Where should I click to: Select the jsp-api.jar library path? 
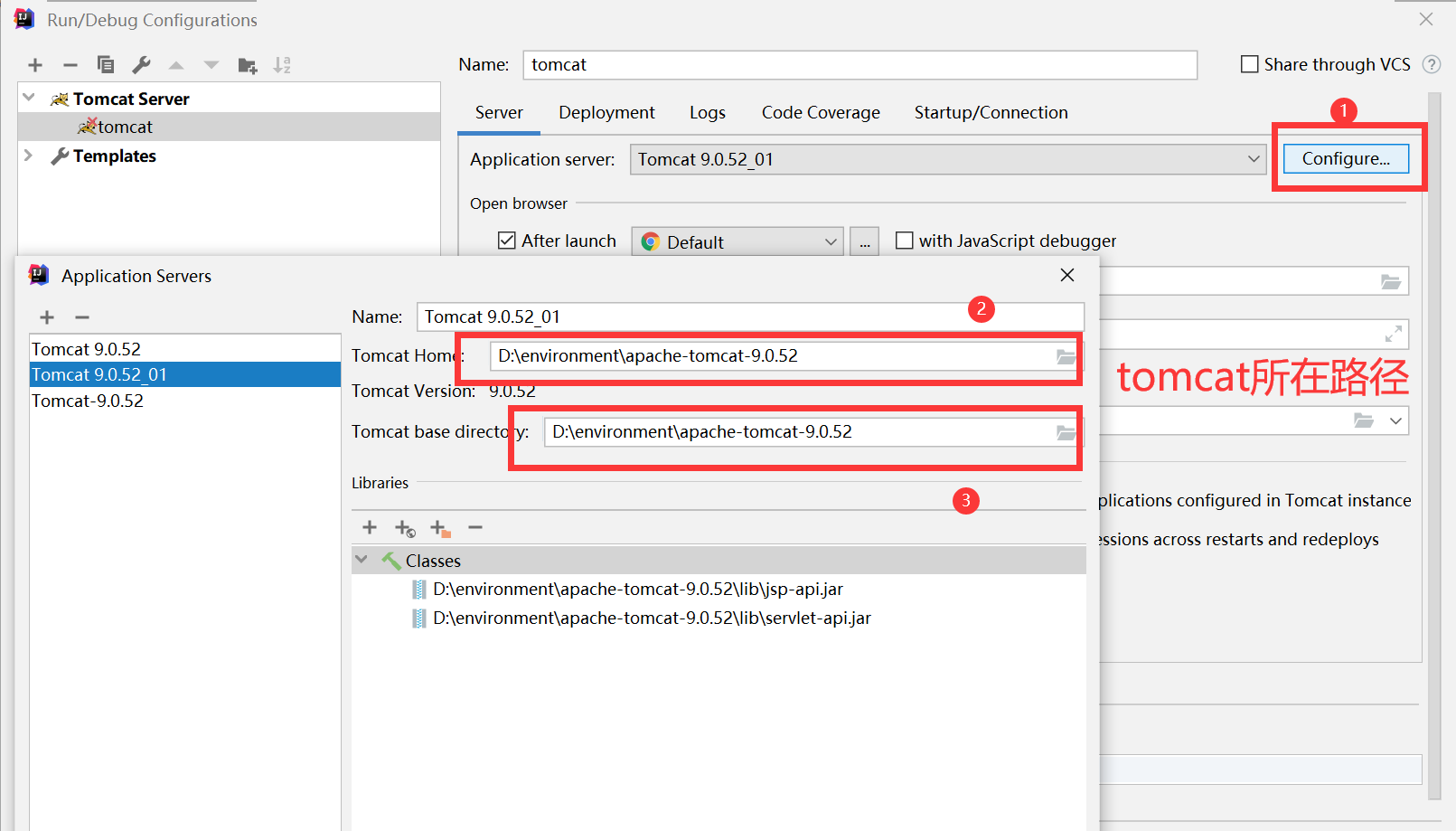[638, 590]
